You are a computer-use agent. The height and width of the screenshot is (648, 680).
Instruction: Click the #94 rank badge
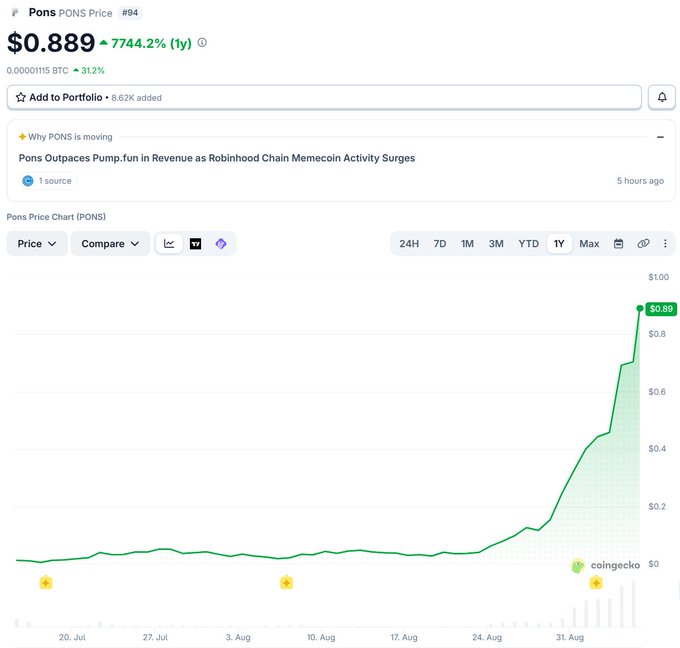click(x=130, y=13)
